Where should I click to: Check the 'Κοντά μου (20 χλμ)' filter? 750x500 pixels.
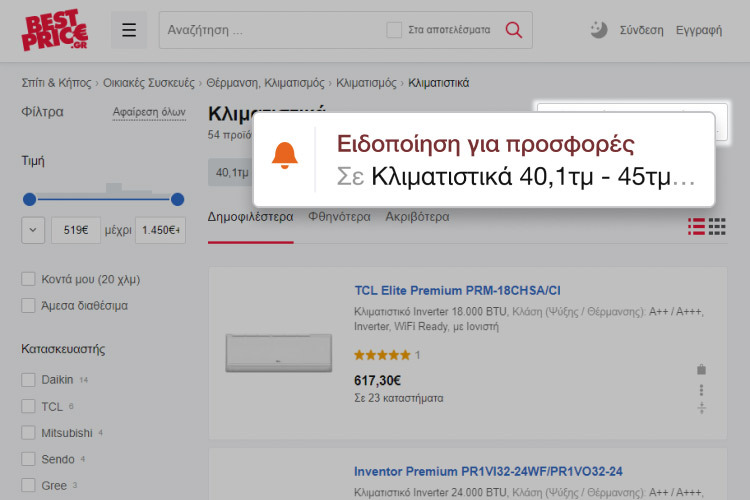tap(28, 279)
